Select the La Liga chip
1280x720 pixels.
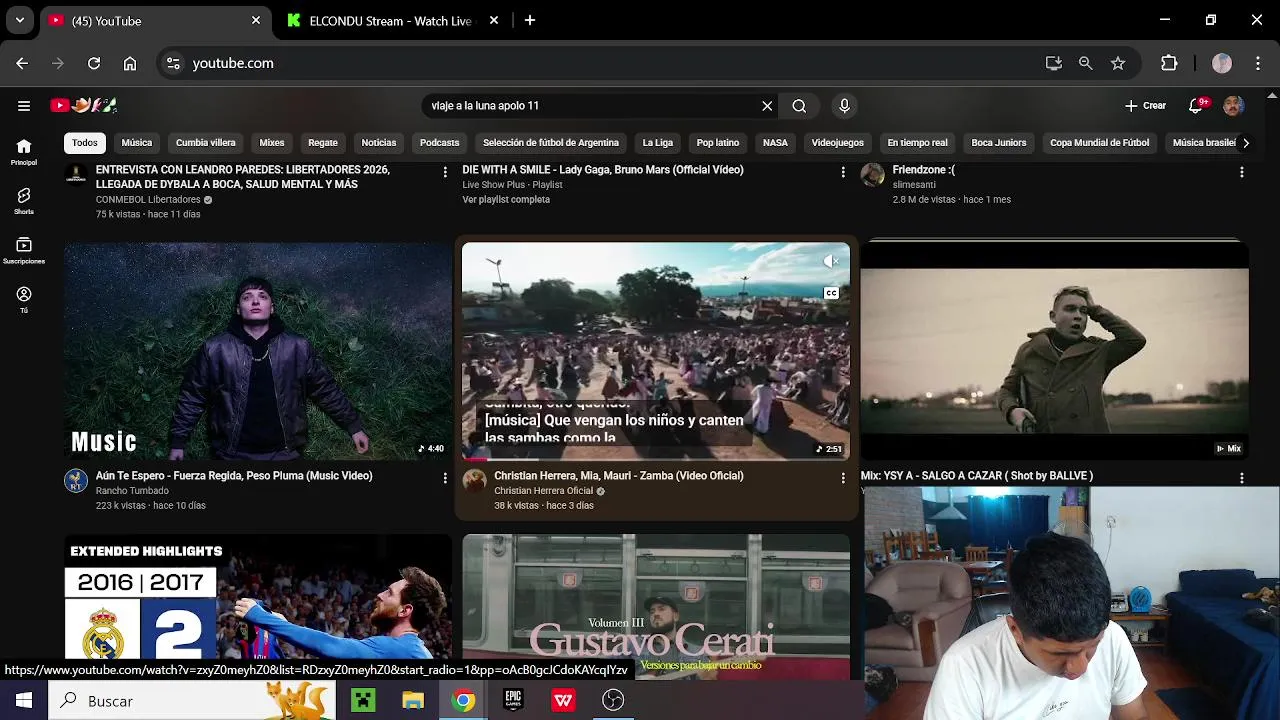click(x=658, y=142)
